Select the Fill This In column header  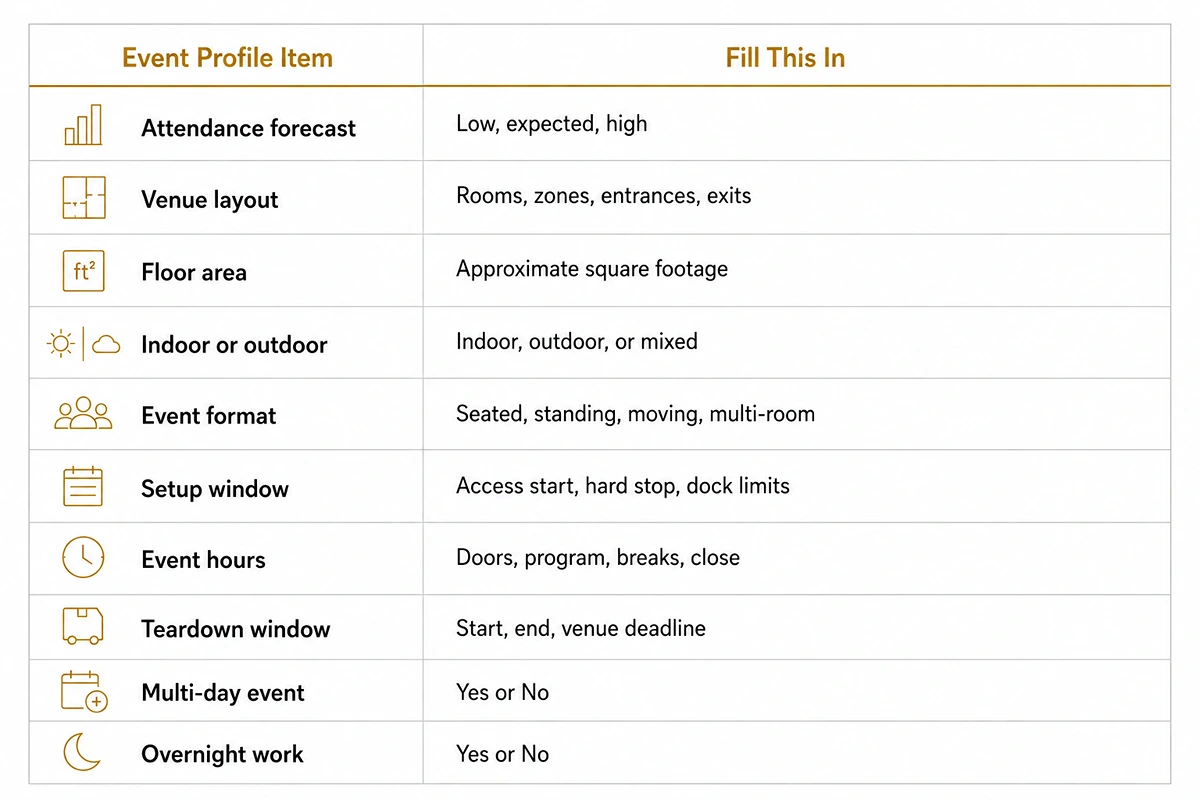(x=785, y=58)
